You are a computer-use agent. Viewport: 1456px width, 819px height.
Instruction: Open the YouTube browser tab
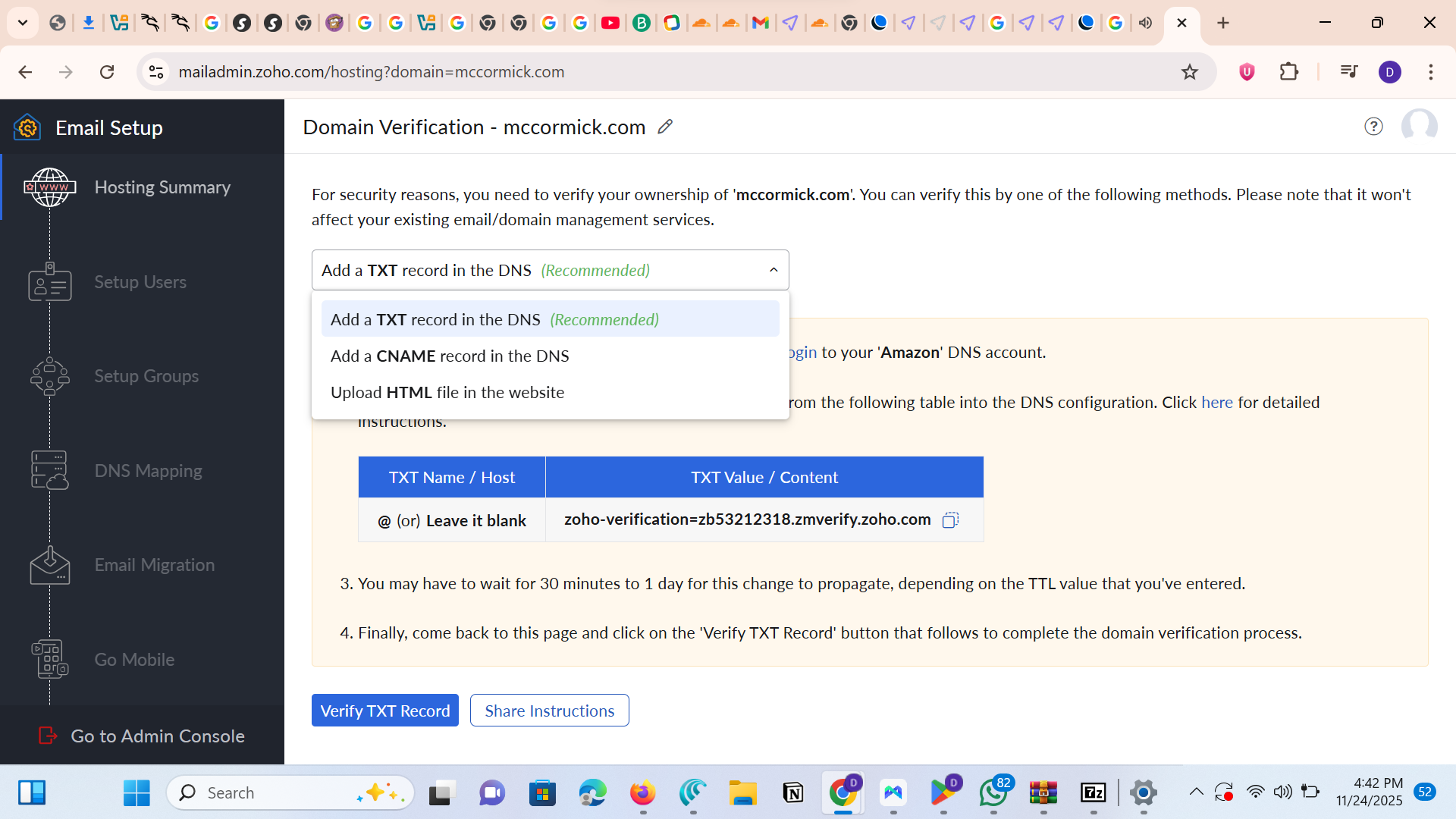click(x=610, y=23)
